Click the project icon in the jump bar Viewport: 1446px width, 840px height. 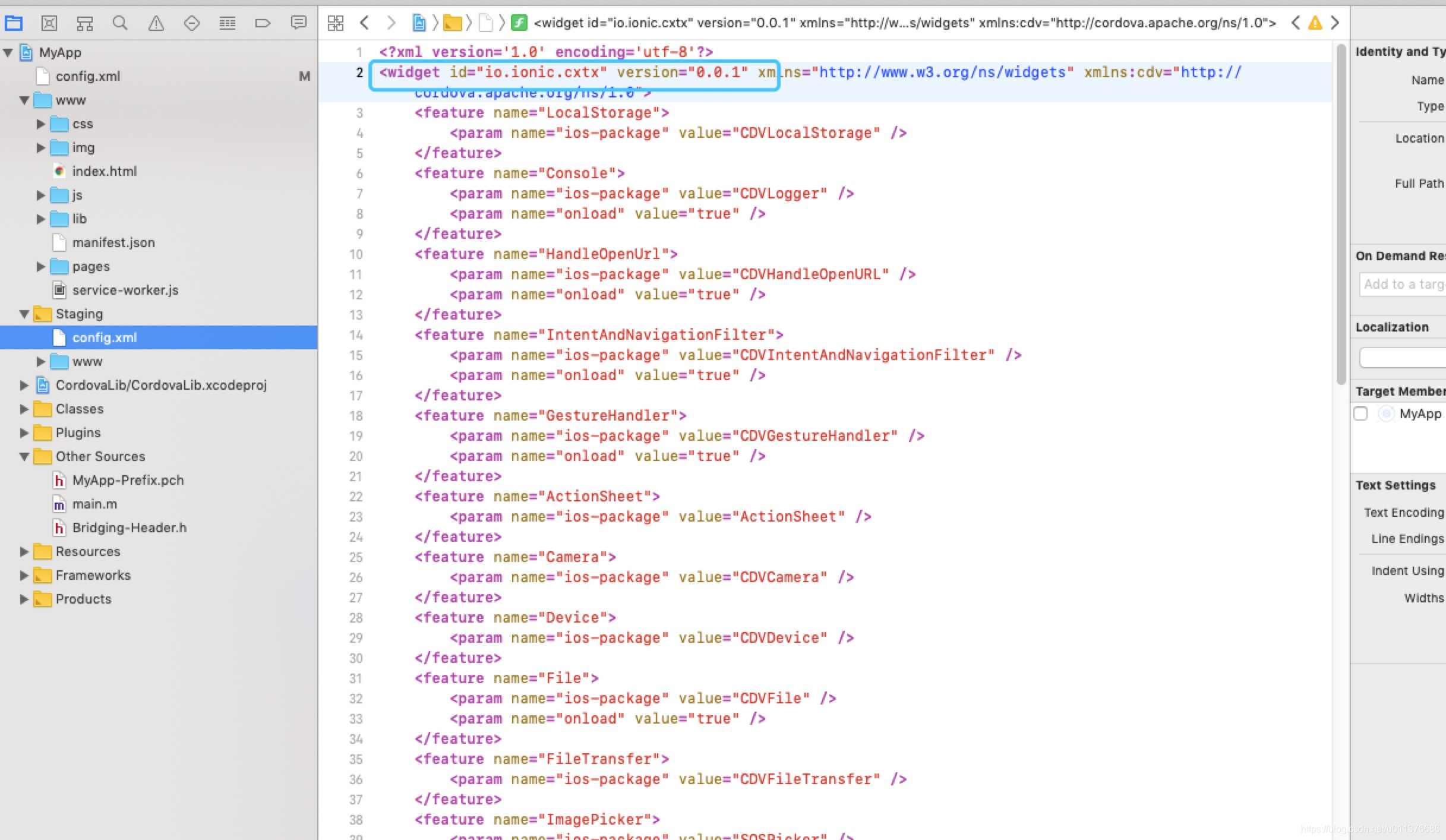[x=419, y=23]
